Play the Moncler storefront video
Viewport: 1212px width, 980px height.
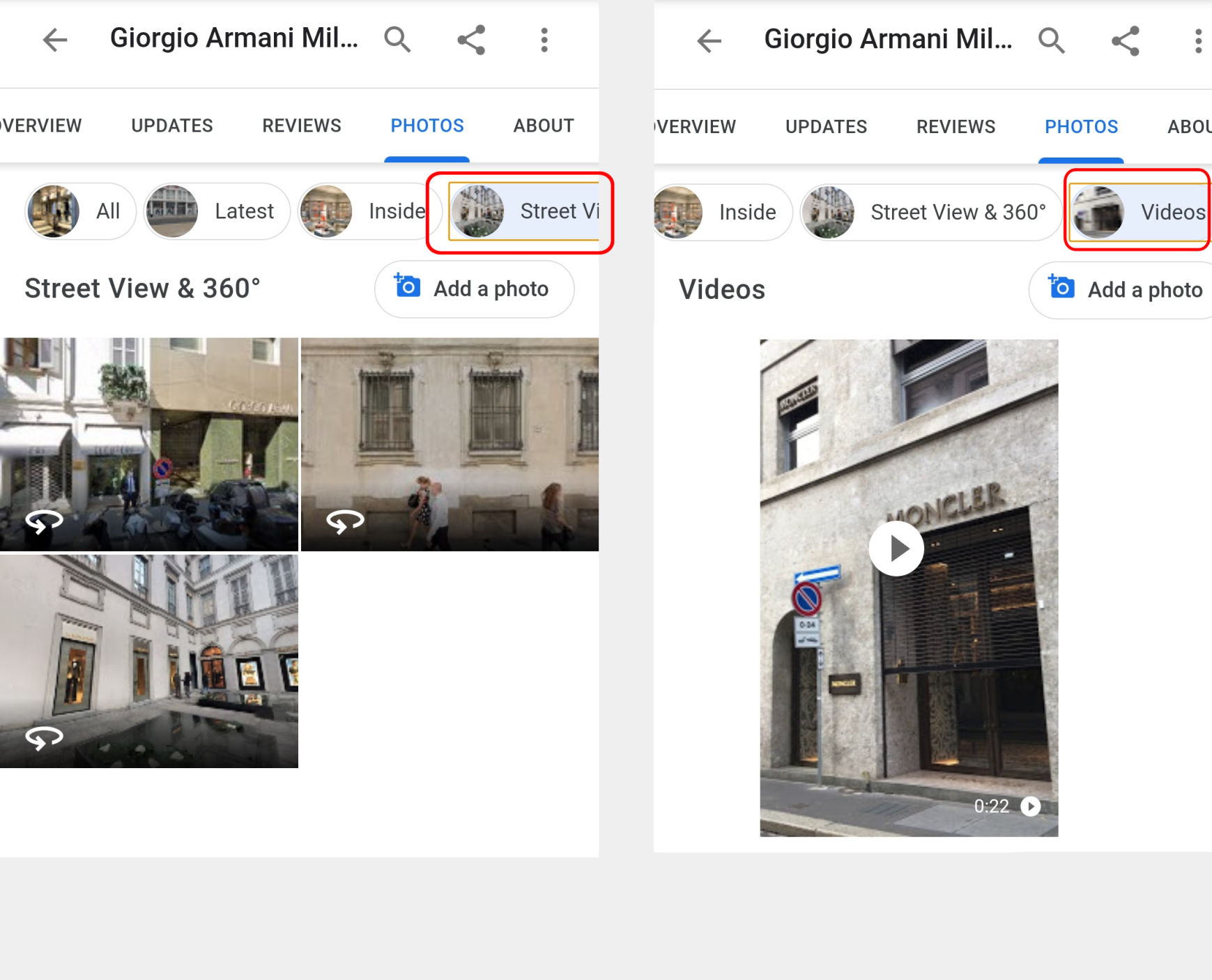[896, 549]
